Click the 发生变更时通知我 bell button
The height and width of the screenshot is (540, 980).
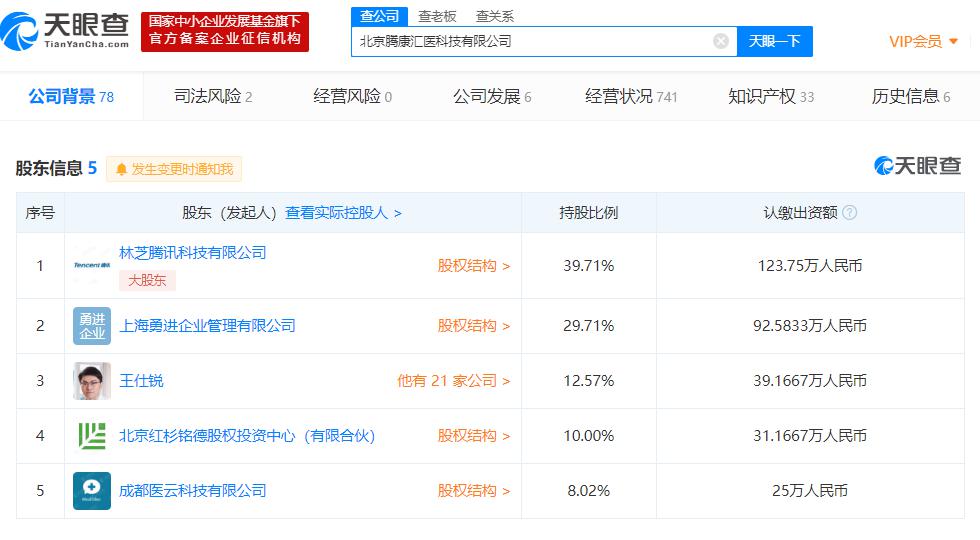pos(174,169)
